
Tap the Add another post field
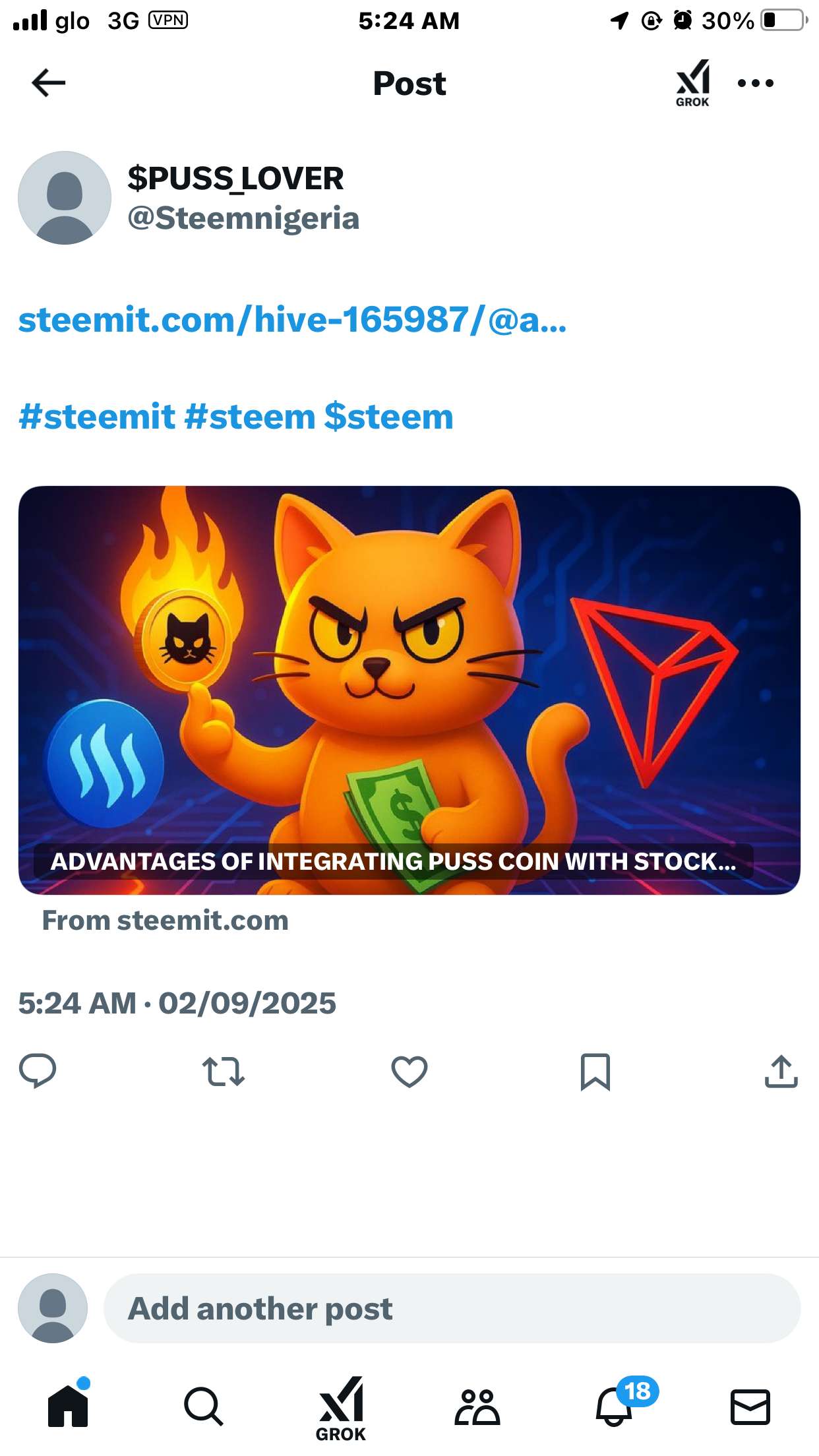point(452,1308)
